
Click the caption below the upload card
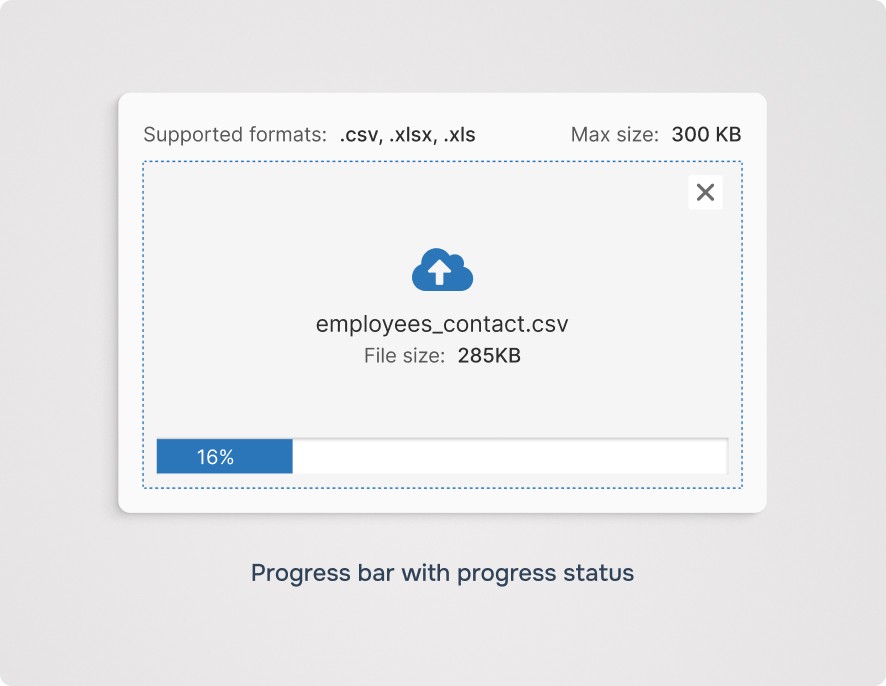[442, 572]
